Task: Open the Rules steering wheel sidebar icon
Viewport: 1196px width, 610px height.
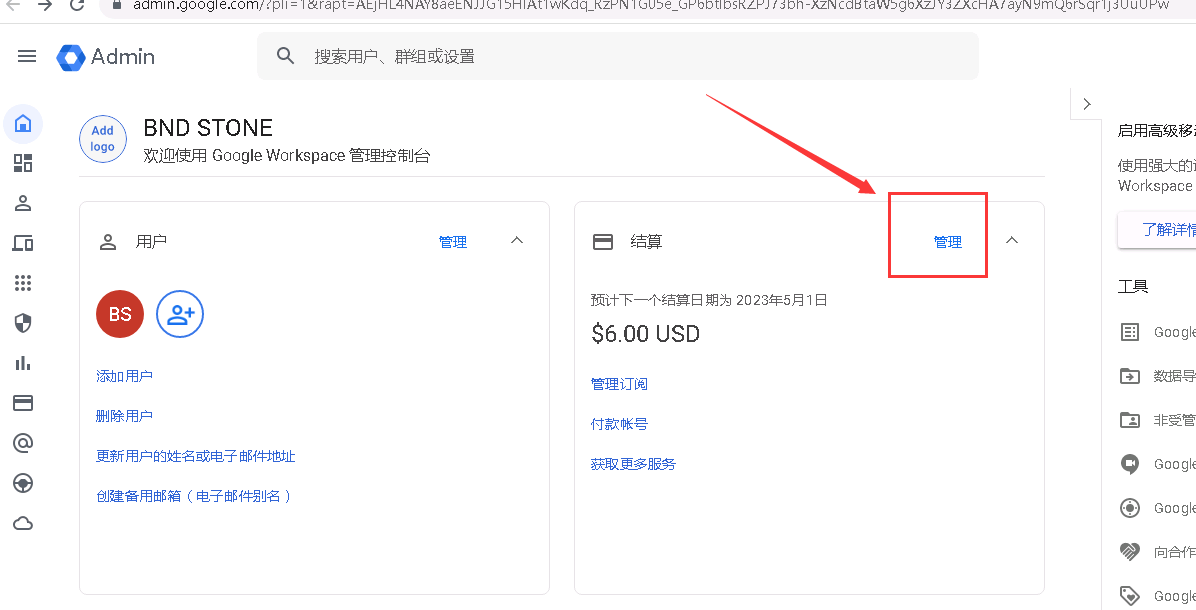Action: (x=23, y=483)
